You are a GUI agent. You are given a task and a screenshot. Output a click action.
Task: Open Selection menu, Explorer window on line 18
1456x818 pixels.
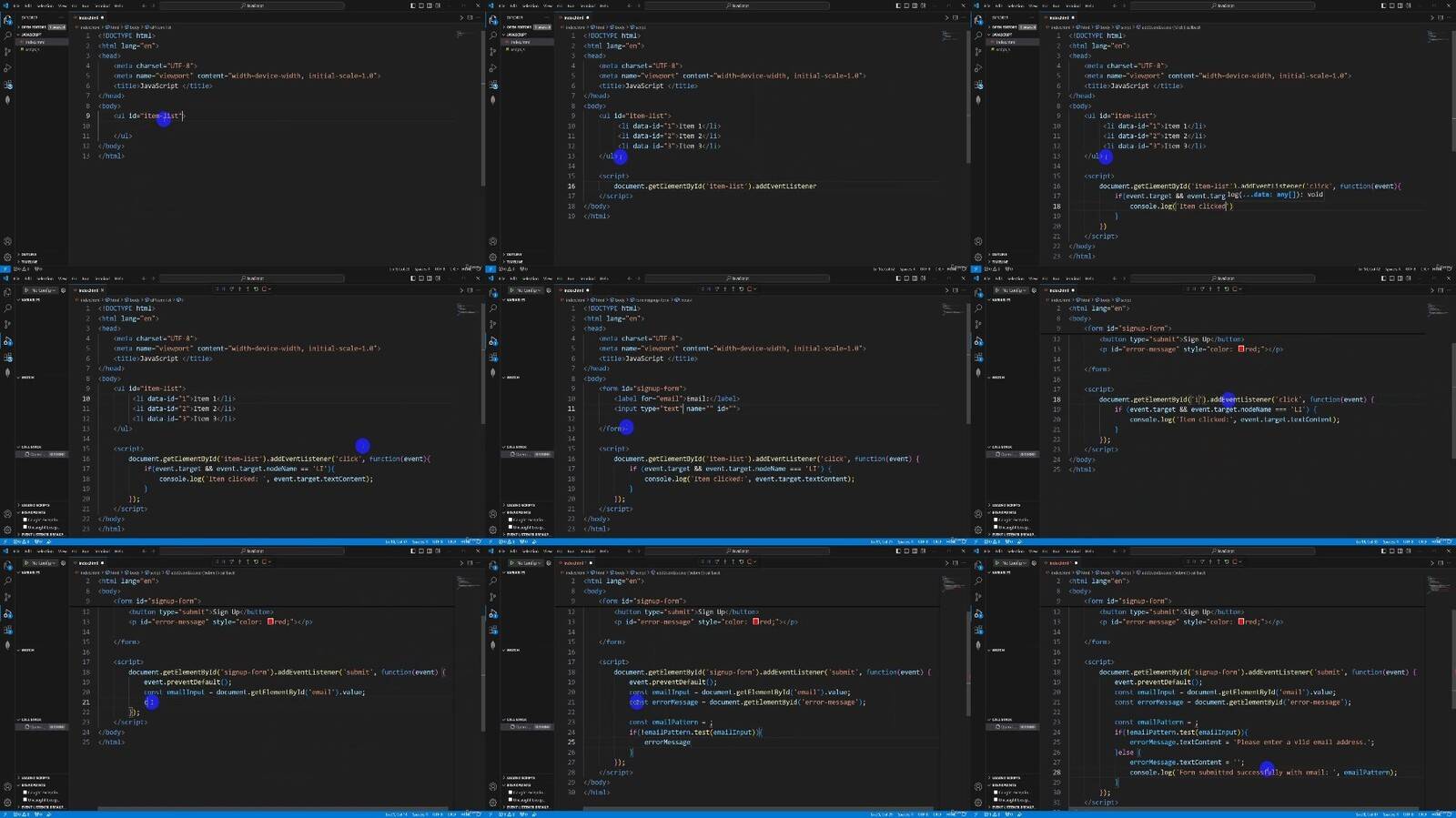1015,5
